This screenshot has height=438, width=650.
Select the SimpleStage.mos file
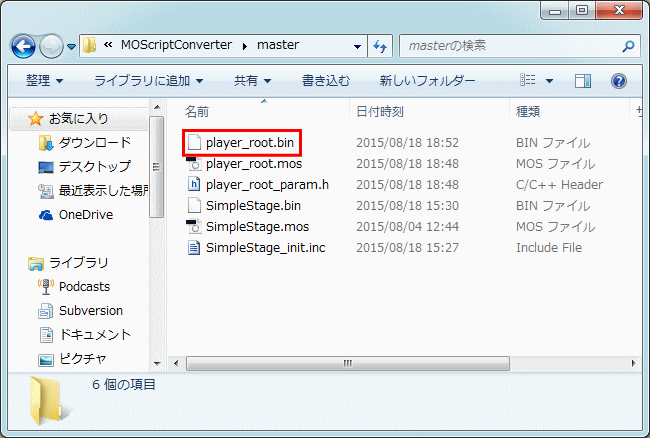(257, 227)
